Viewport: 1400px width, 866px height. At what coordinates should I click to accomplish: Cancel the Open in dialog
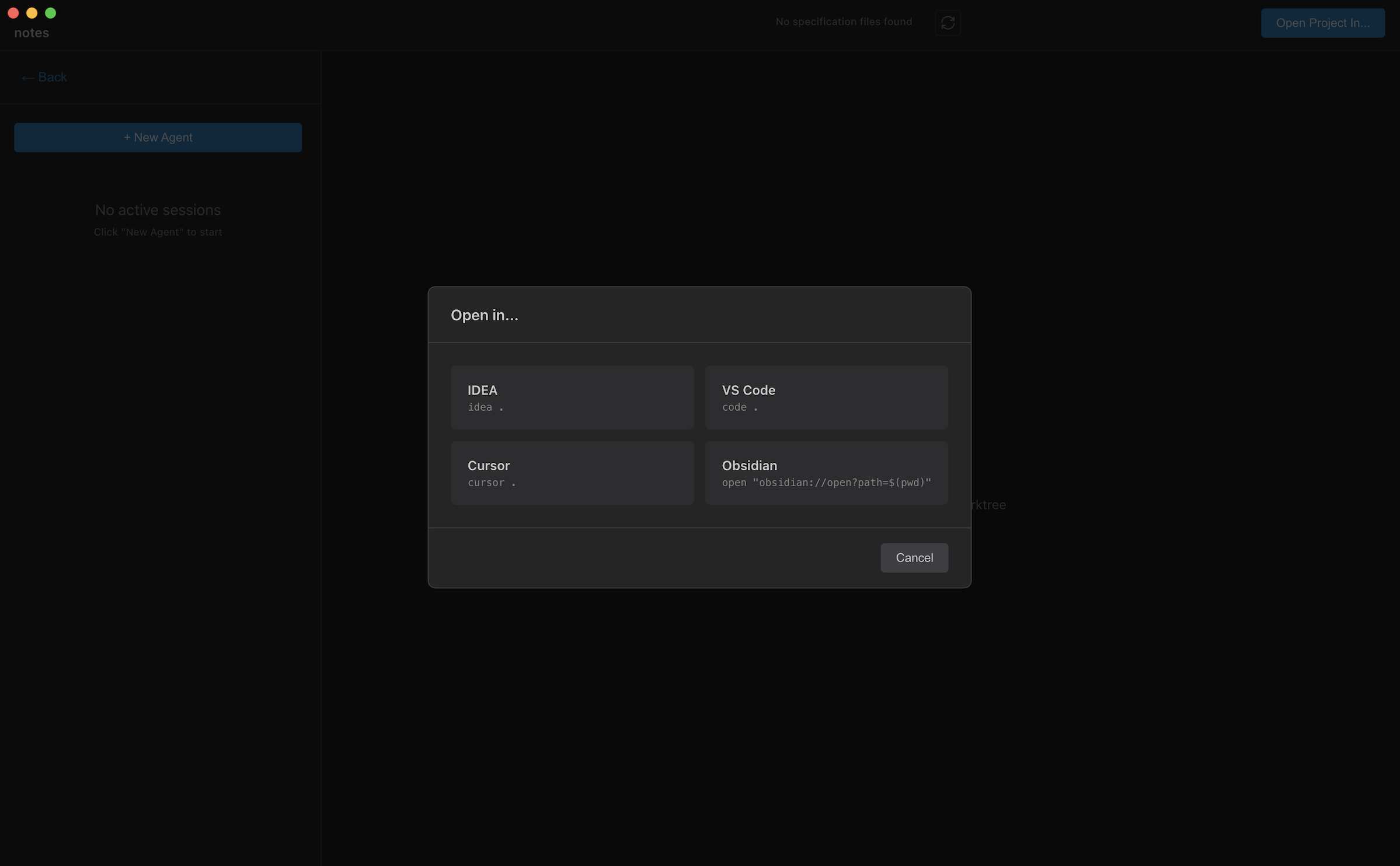(914, 558)
